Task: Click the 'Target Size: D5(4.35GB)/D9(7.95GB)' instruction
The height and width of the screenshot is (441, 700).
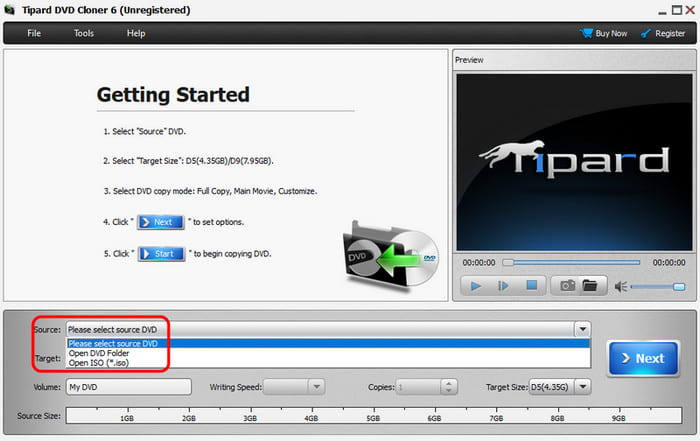Action: pyautogui.click(x=188, y=161)
